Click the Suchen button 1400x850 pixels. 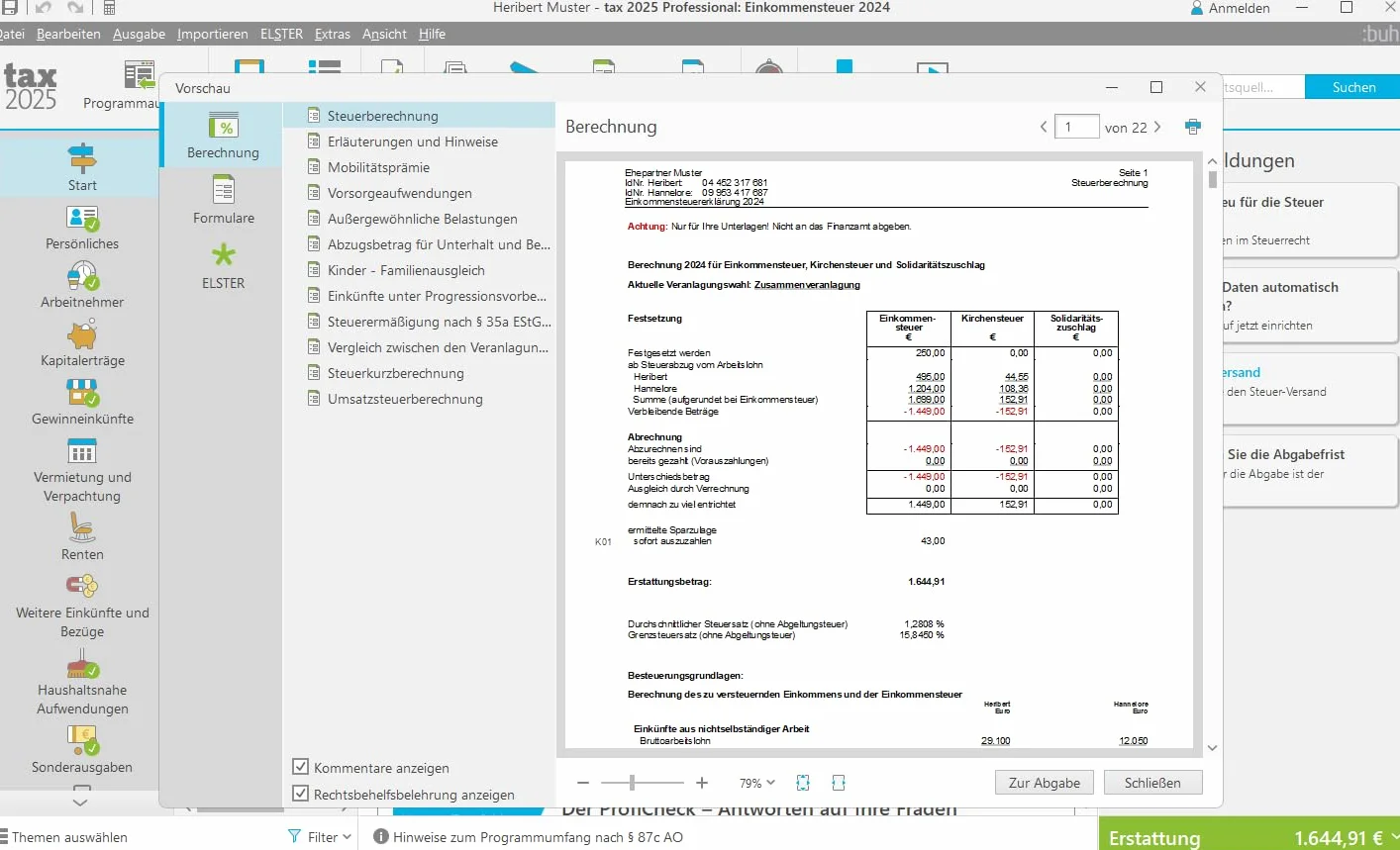pos(1353,87)
